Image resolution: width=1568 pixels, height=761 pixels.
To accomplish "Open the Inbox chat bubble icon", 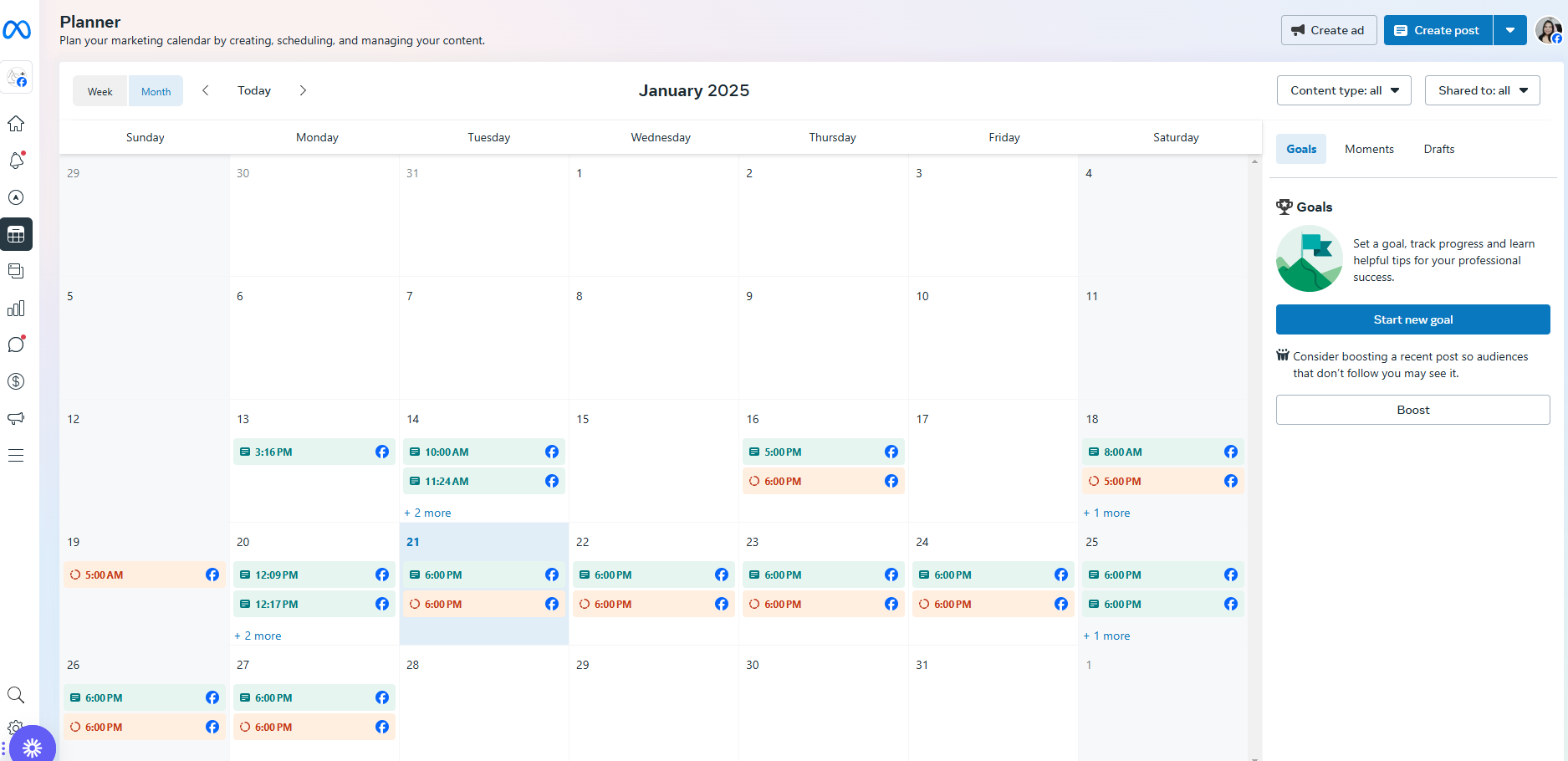I will tap(16, 345).
